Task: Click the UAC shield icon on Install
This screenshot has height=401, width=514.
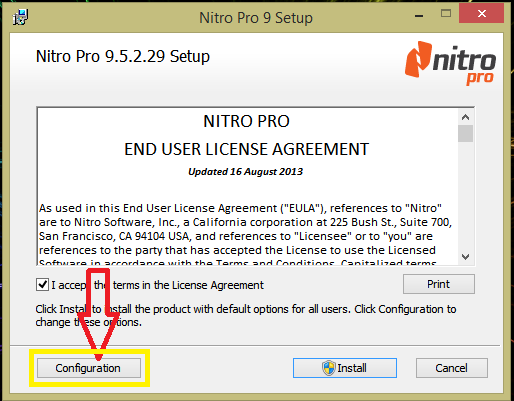Action: click(x=329, y=368)
